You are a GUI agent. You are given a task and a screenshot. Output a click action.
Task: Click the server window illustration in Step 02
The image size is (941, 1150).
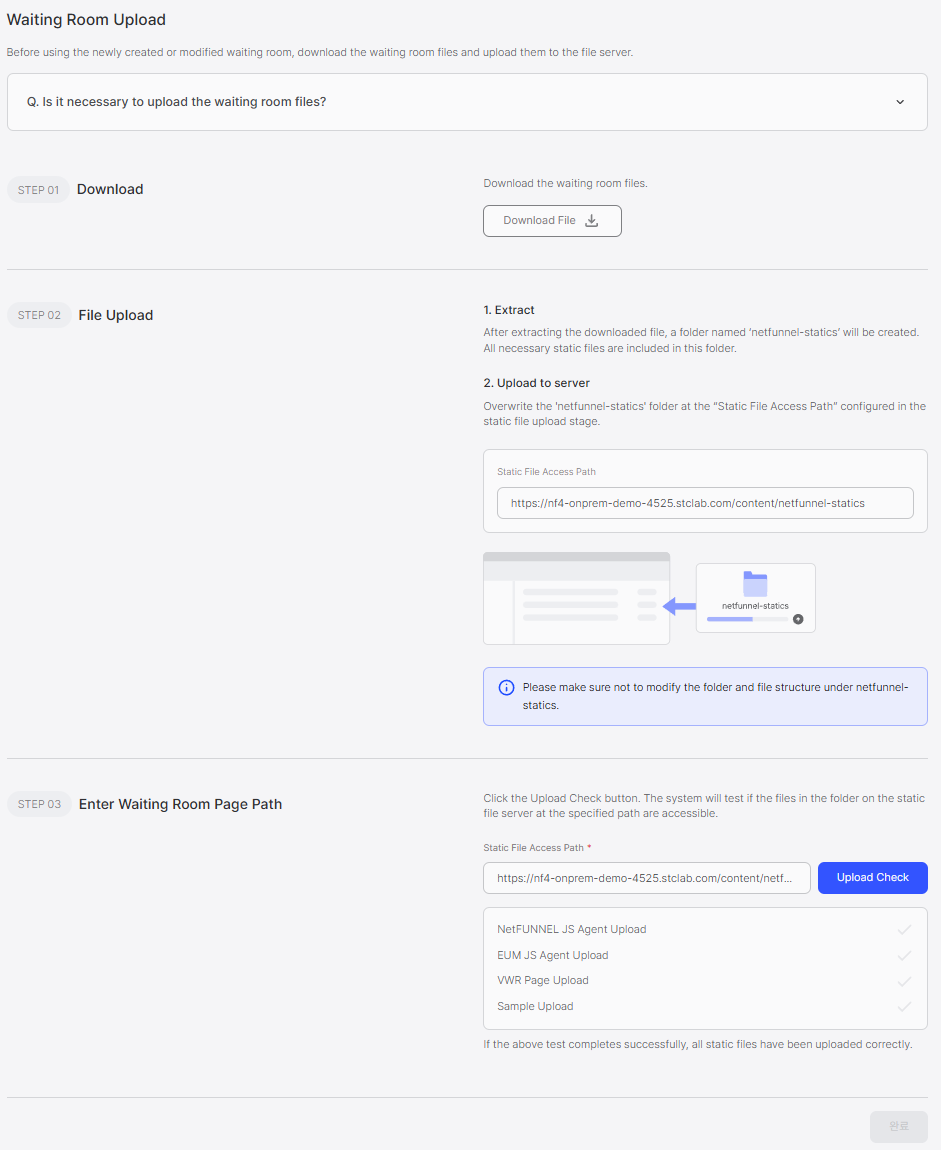pyautogui.click(x=576, y=596)
